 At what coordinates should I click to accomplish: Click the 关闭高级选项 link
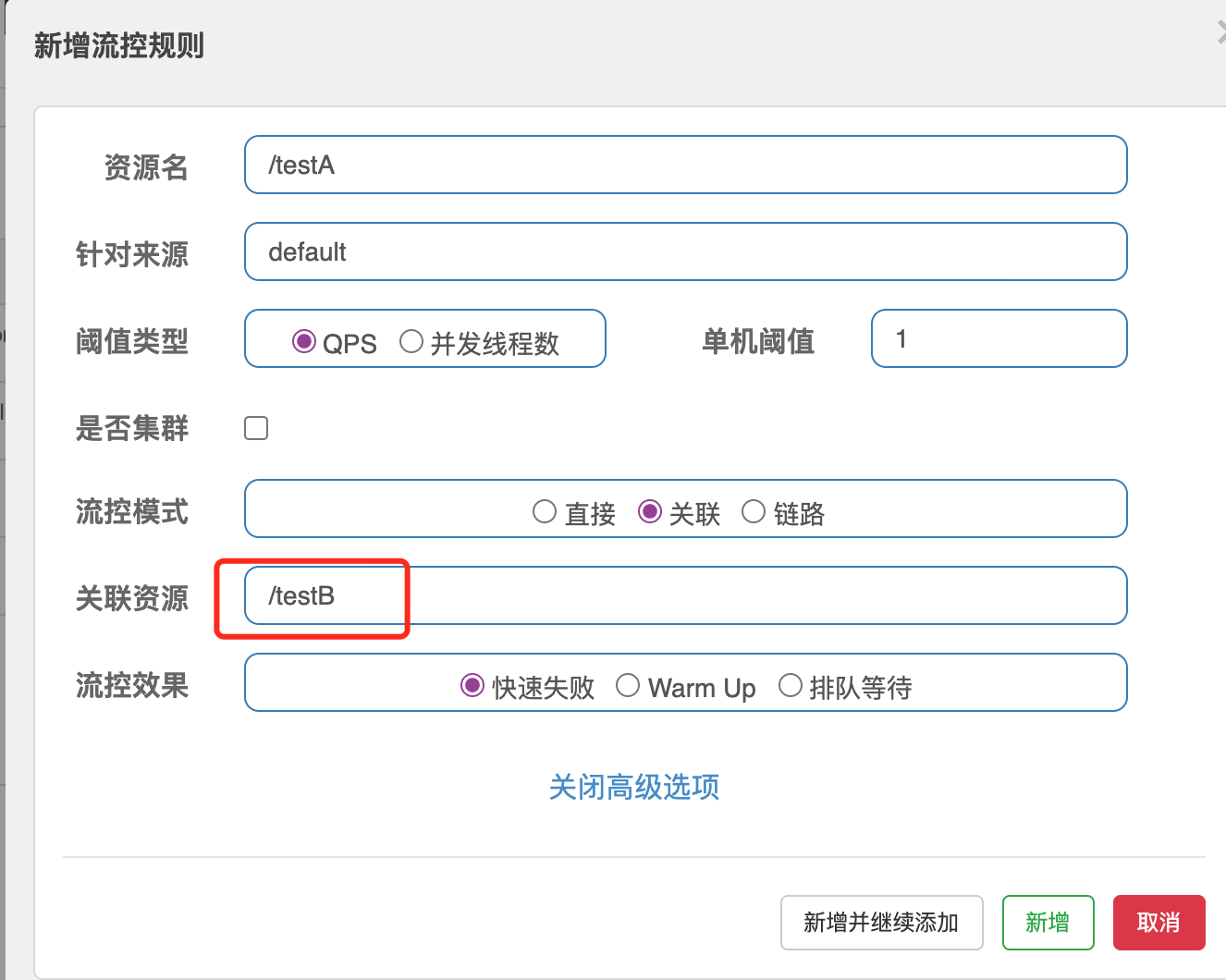pos(634,787)
